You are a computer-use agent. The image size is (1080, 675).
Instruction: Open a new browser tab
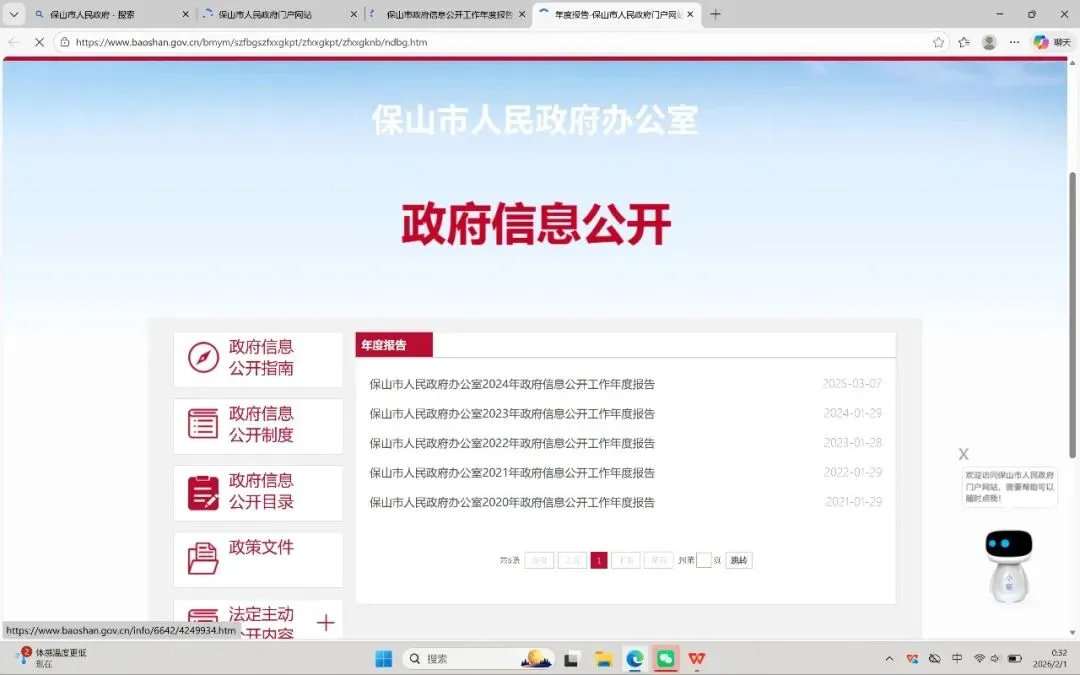[716, 14]
